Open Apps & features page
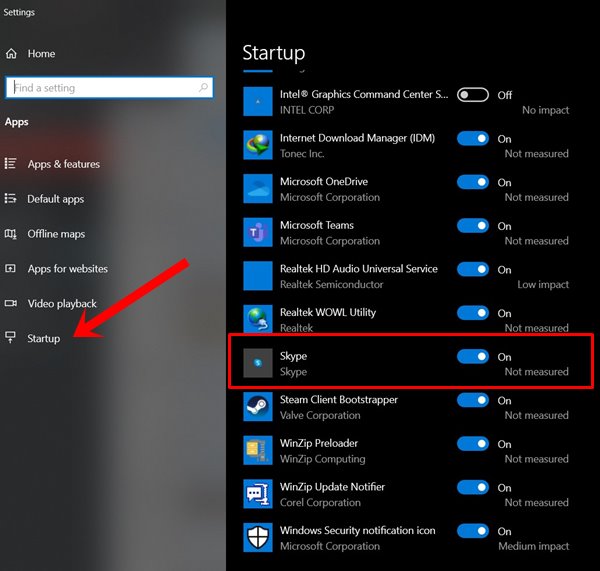Image resolution: width=600 pixels, height=571 pixels. (x=64, y=164)
